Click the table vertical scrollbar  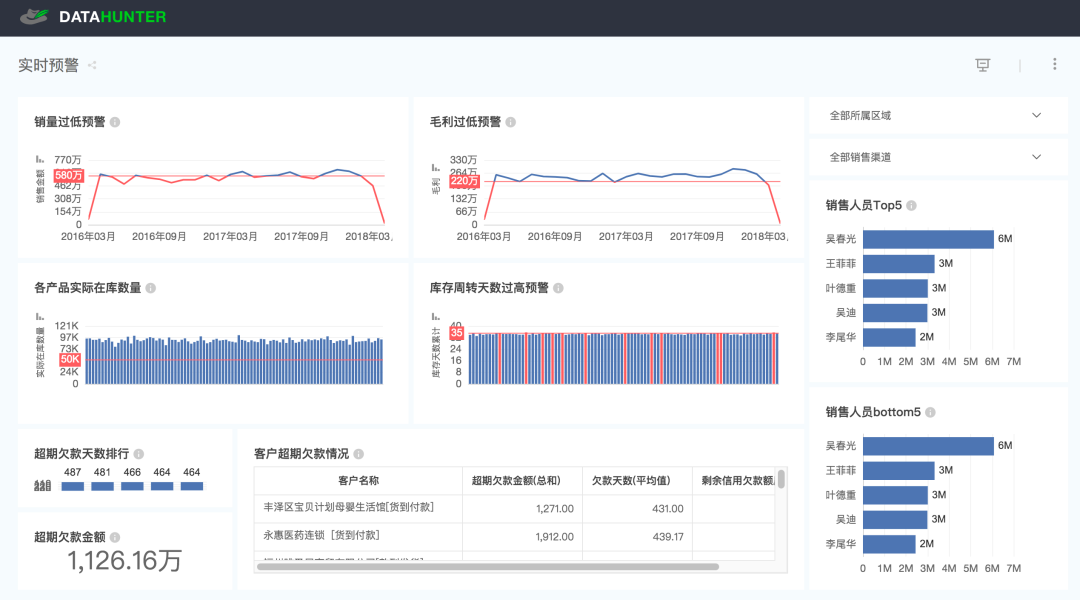tap(781, 478)
